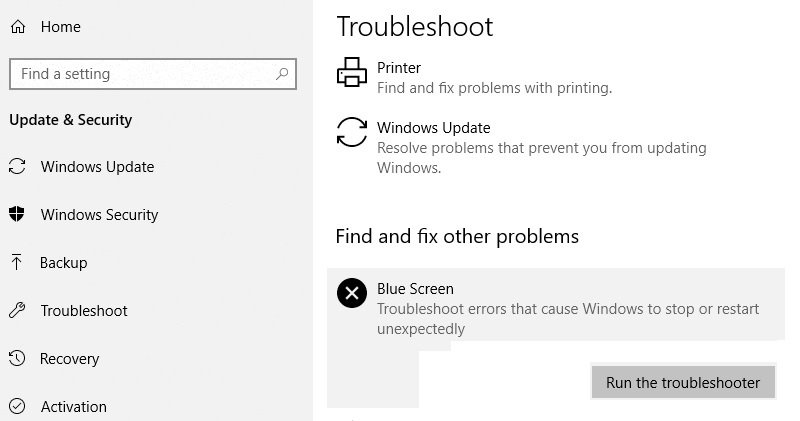The image size is (800, 421).
Task: Collapse the Blue Screen troubleshooter entry
Action: tap(556, 304)
